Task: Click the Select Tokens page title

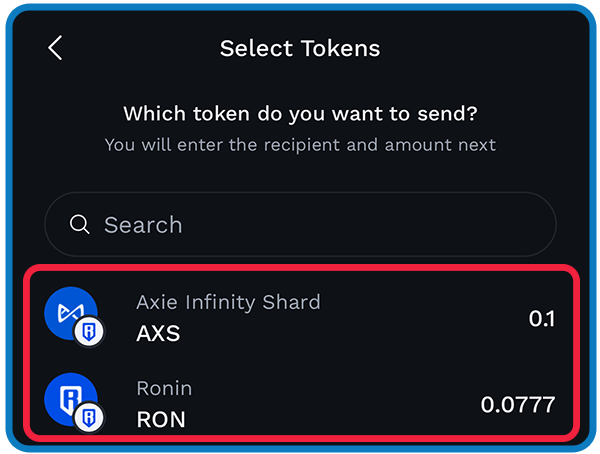Action: pos(300,48)
